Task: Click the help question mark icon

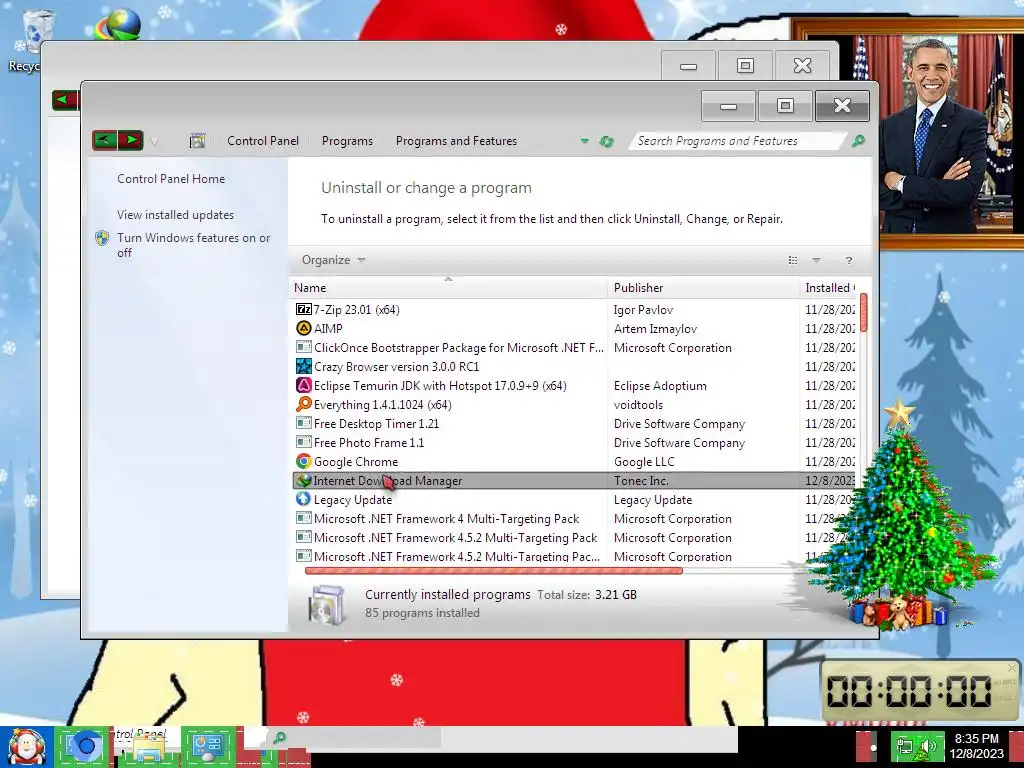Action: click(848, 261)
